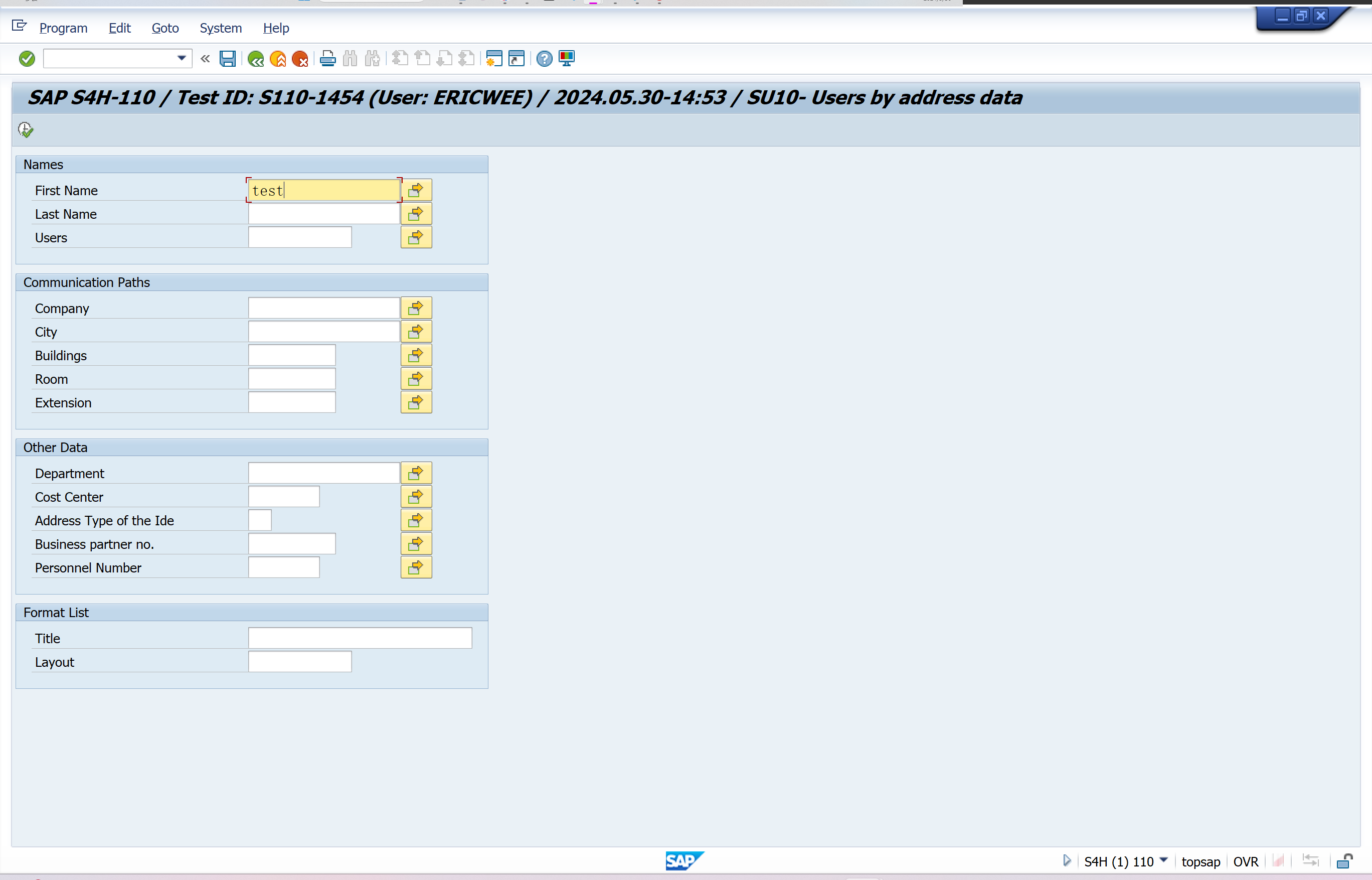Click the blue Help question mark icon

(545, 58)
